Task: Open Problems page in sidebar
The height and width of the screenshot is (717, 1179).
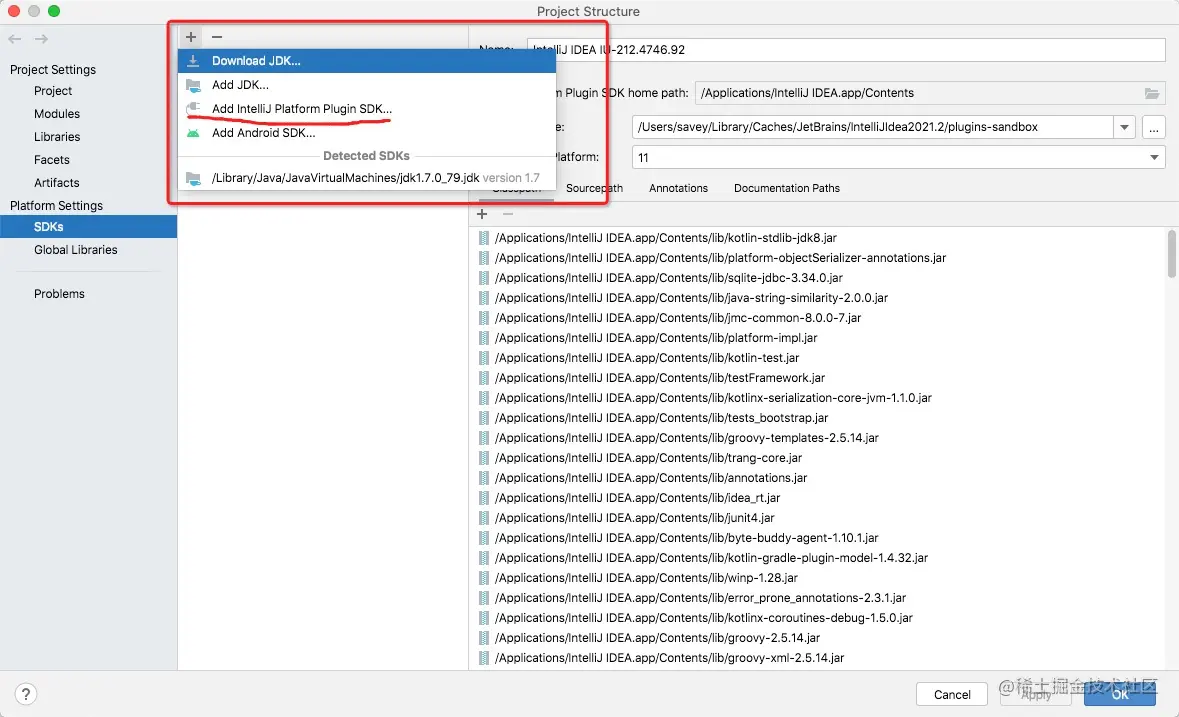Action: click(59, 294)
